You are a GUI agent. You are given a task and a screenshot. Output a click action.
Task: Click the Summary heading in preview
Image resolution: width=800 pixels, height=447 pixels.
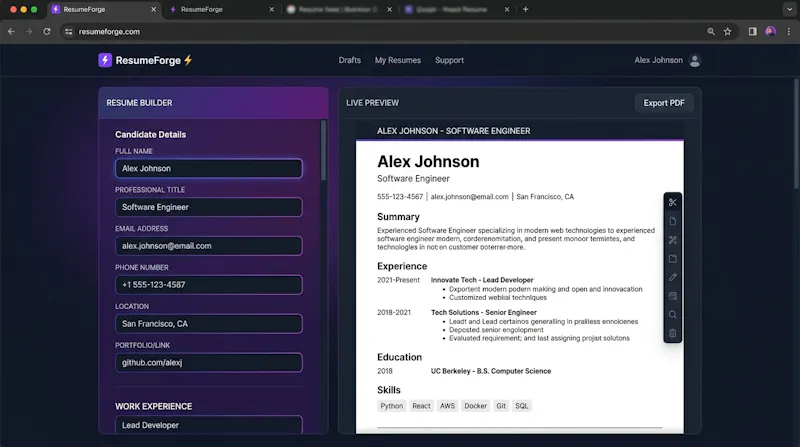(x=398, y=217)
